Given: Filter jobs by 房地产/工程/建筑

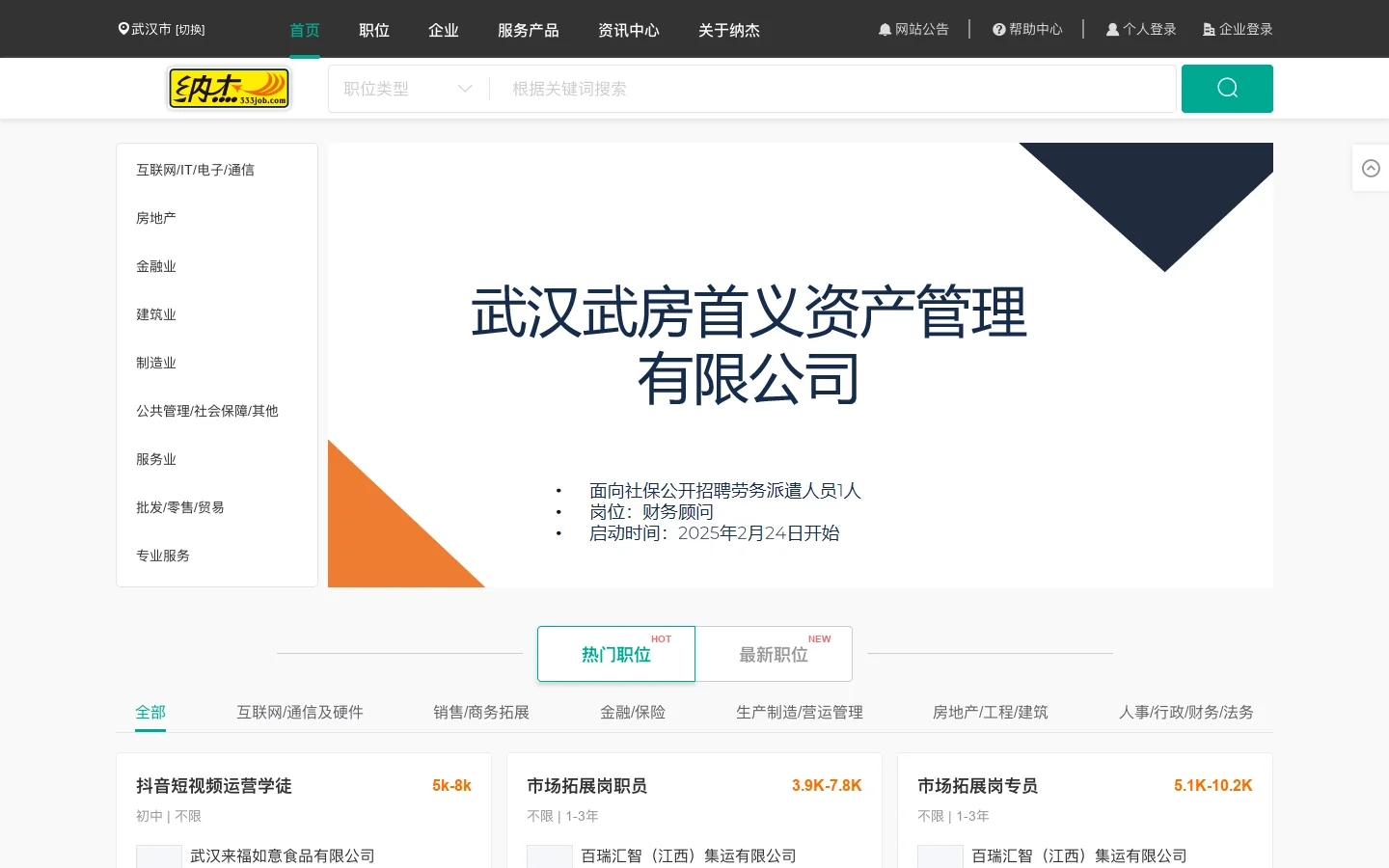Looking at the screenshot, I should pyautogui.click(x=991, y=713).
